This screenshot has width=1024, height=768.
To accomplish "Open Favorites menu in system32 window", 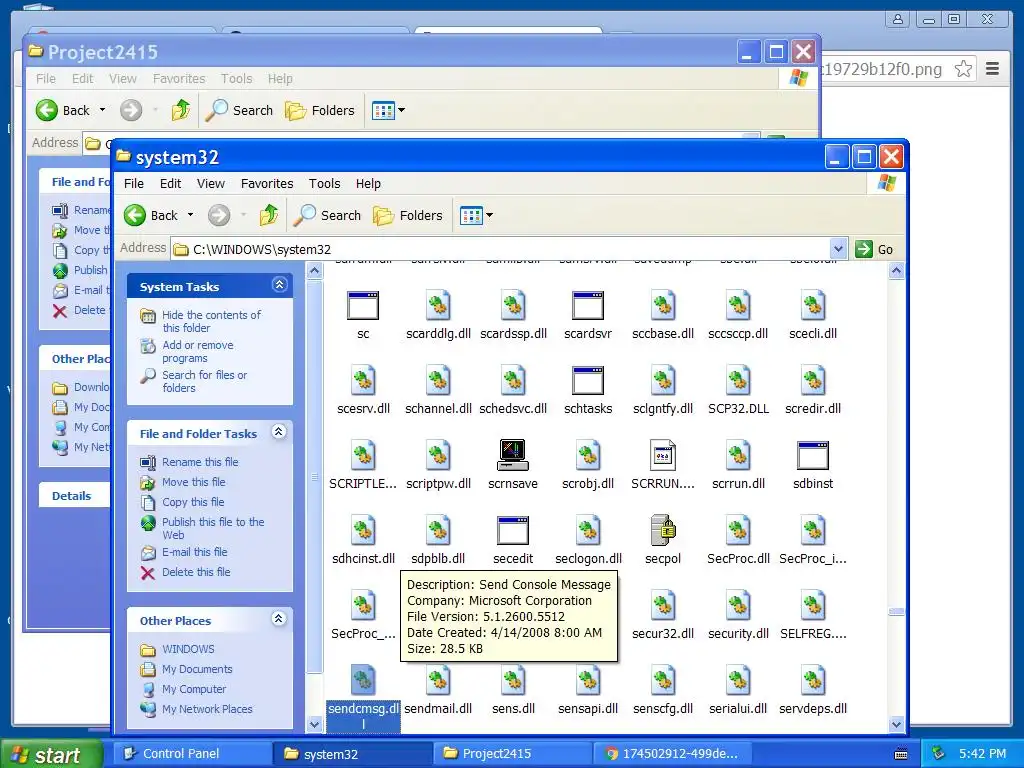I will [267, 184].
